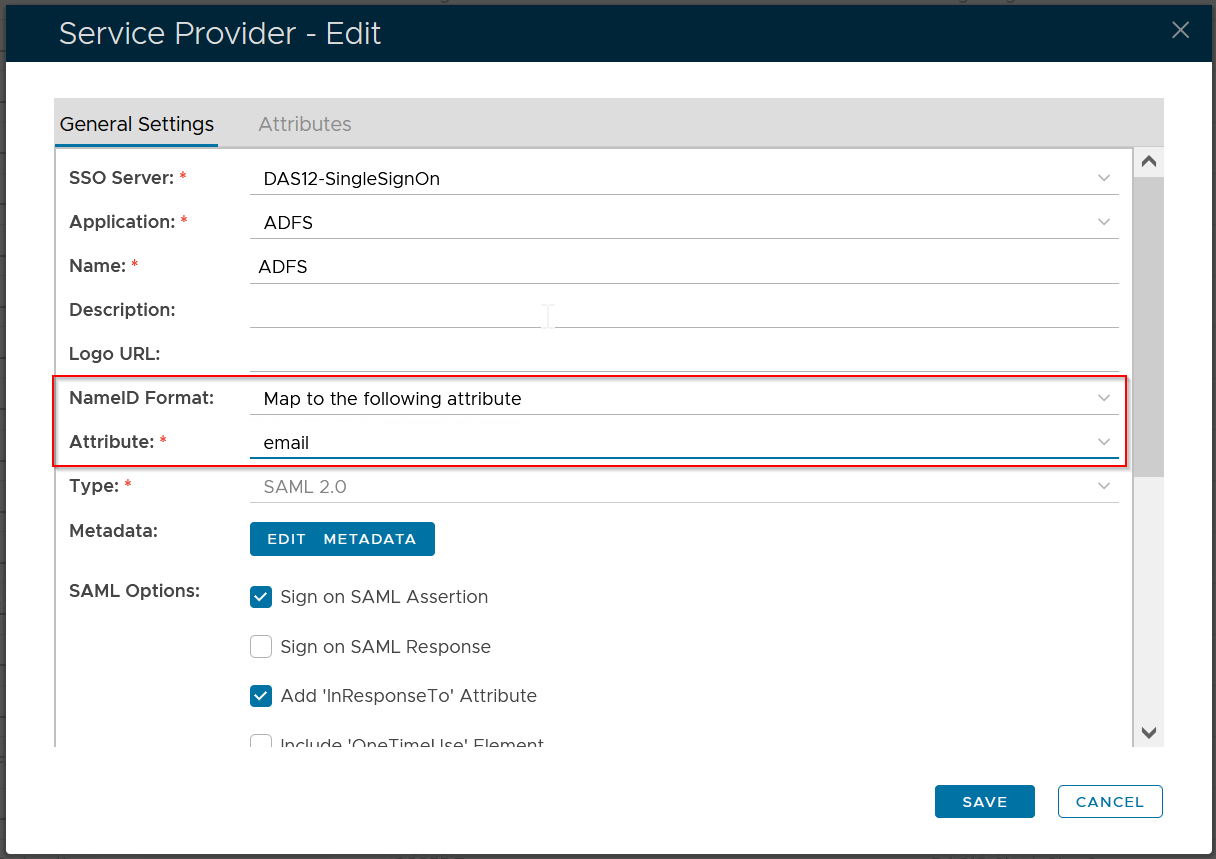Click into the Name text field
1216x859 pixels.
pos(683,267)
